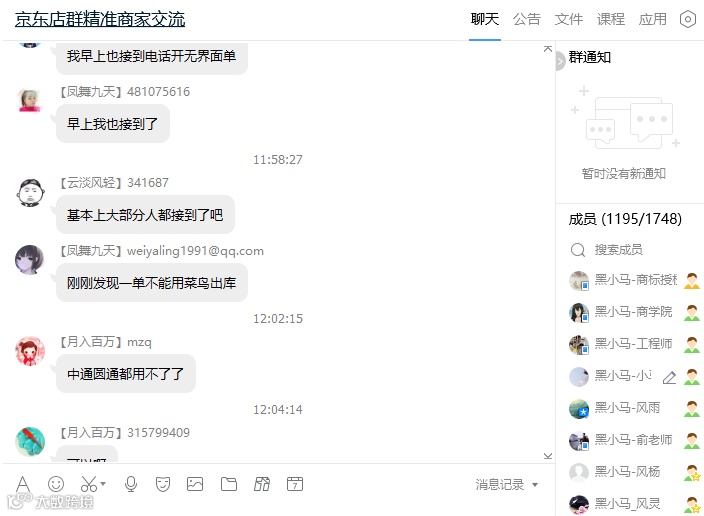This screenshot has height=516, width=704.
Task: Click the group title 京东店群精准商家交流
Action: pyautogui.click(x=100, y=19)
